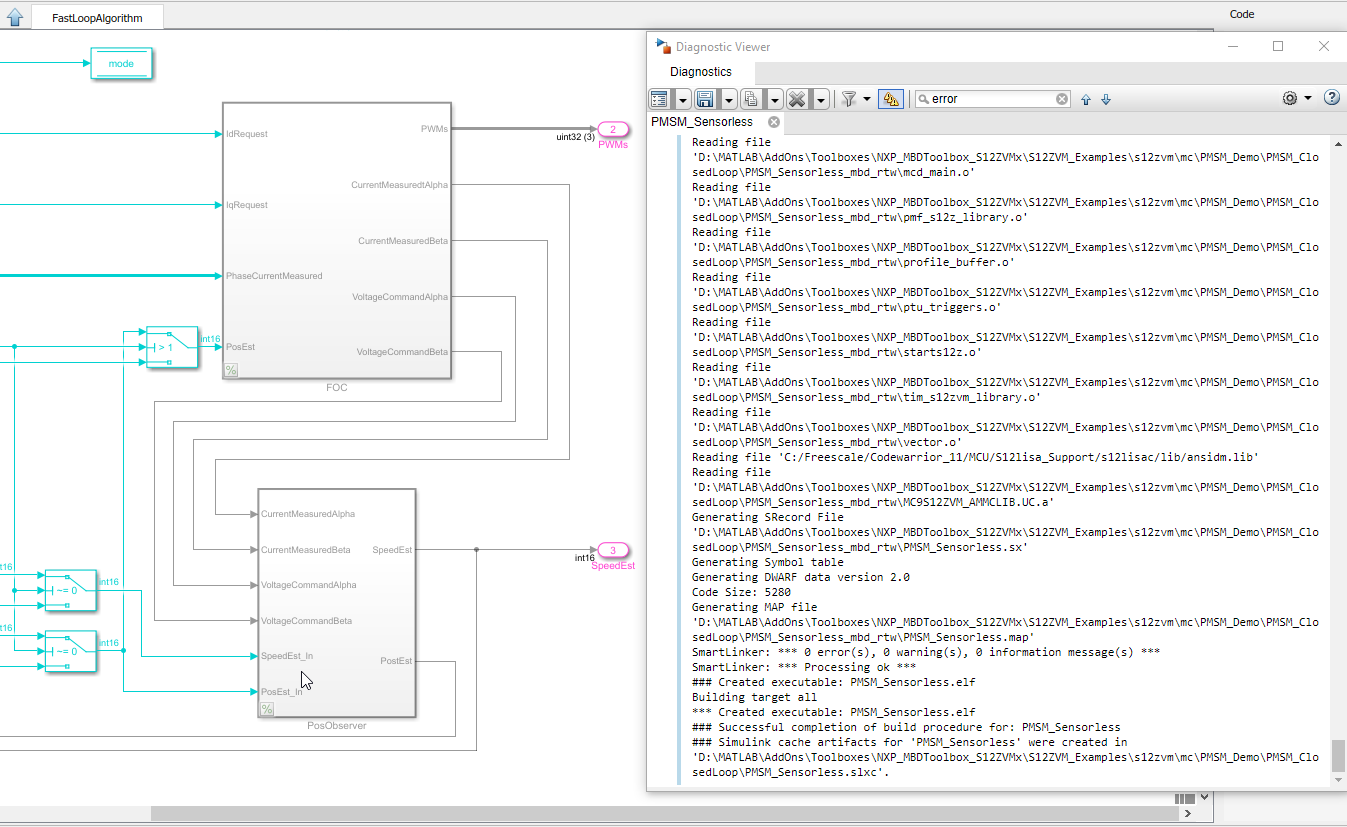Clear all messages in the Diagnostic Viewer
The height and width of the screenshot is (827, 1347).
coord(797,99)
